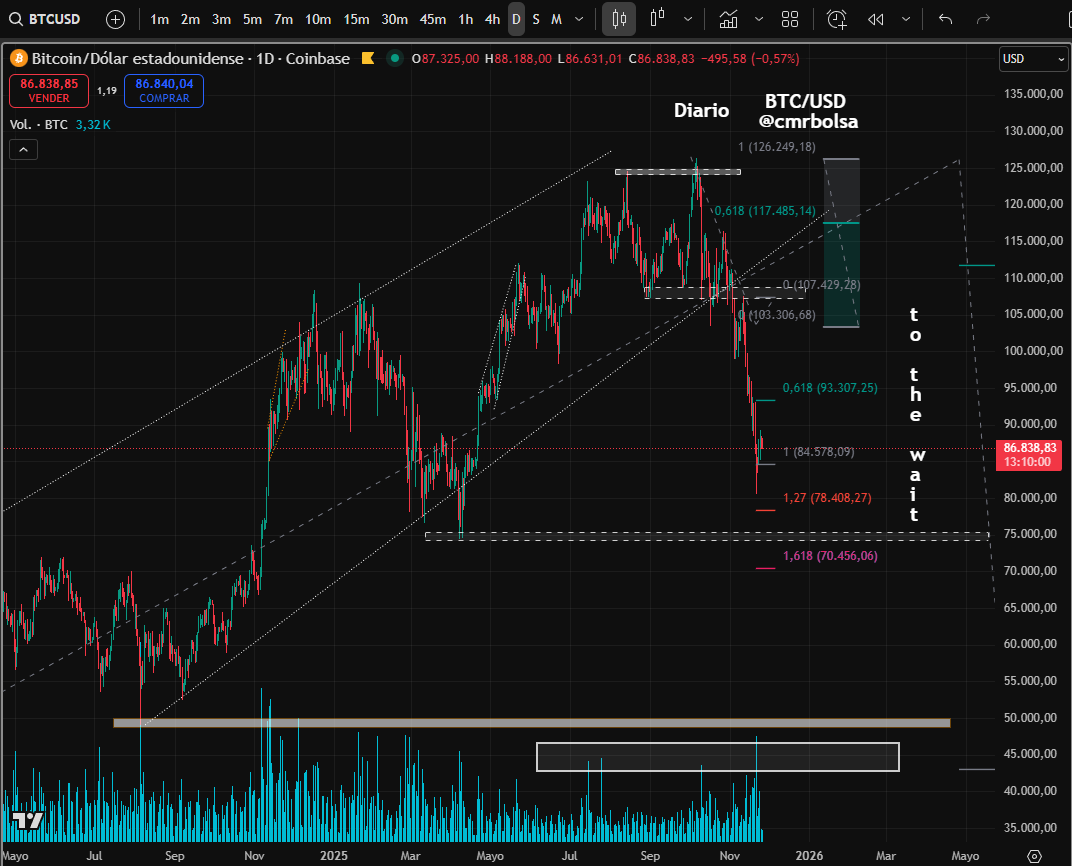Click the hollow bars chart style icon
Image resolution: width=1072 pixels, height=866 pixels.
tap(658, 19)
